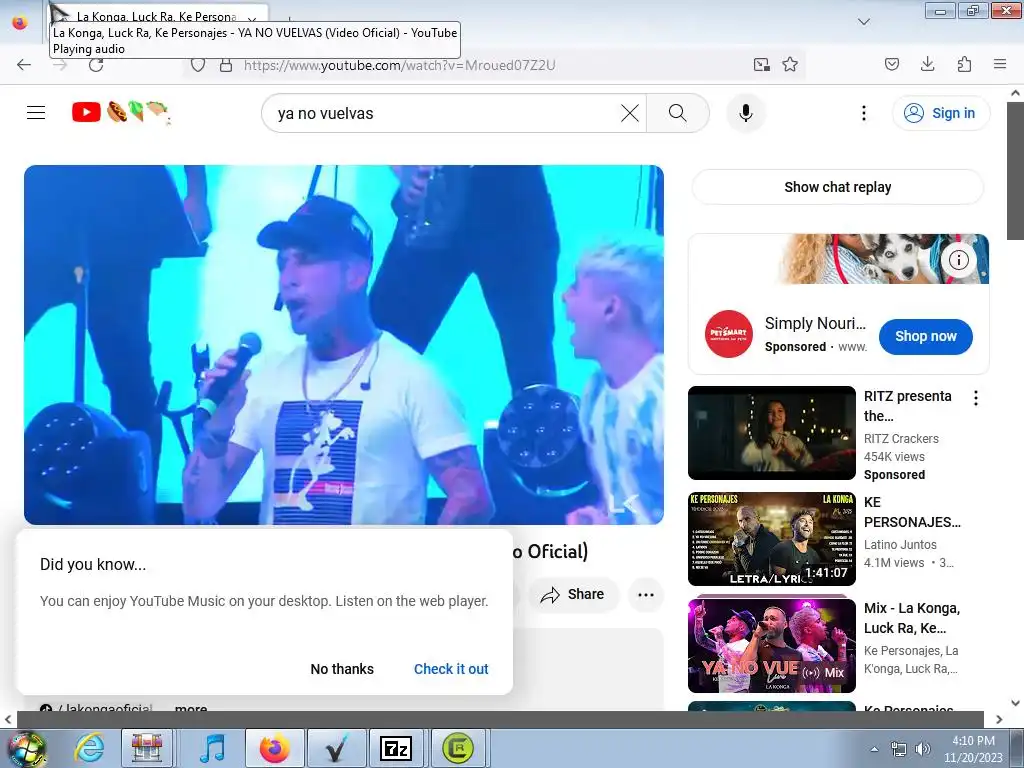Share the video
This screenshot has width=1024, height=768.
pos(573,594)
